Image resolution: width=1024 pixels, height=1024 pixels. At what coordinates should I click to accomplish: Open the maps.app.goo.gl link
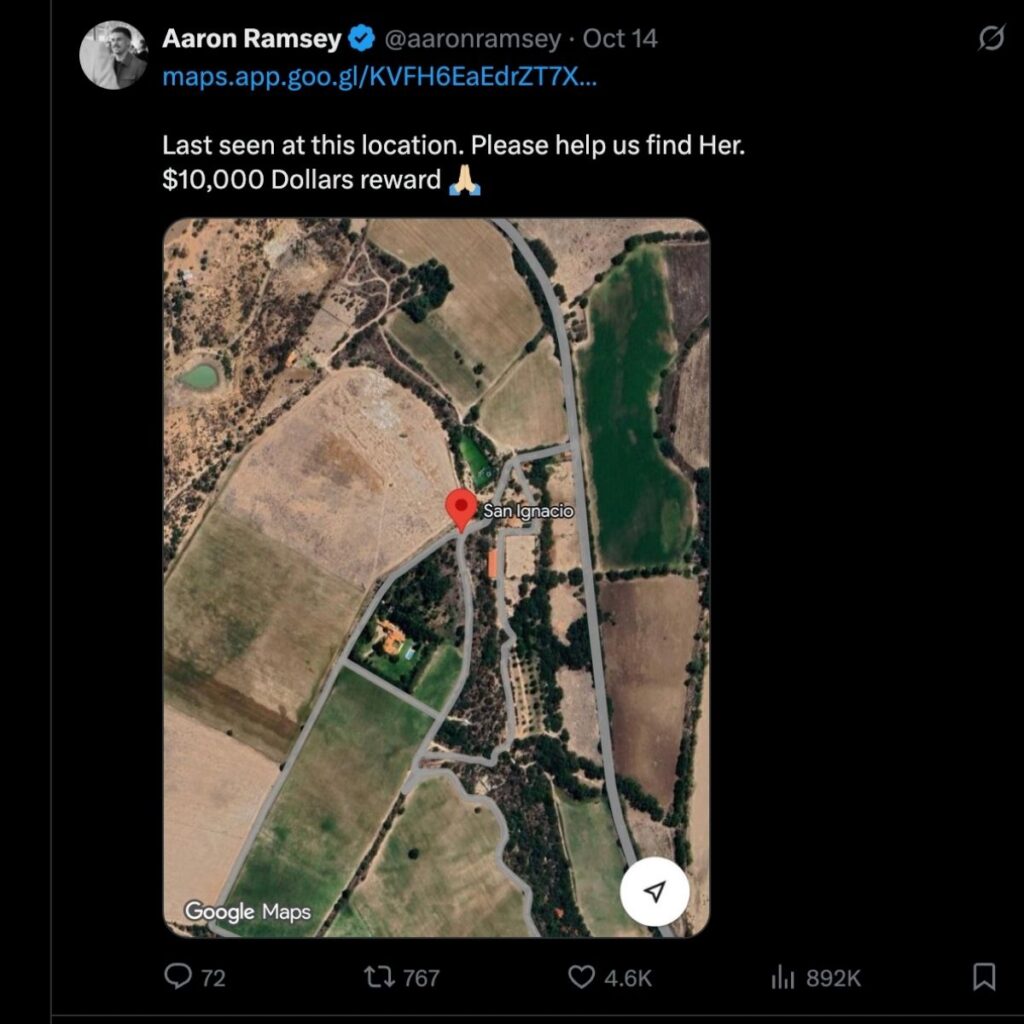coord(379,77)
